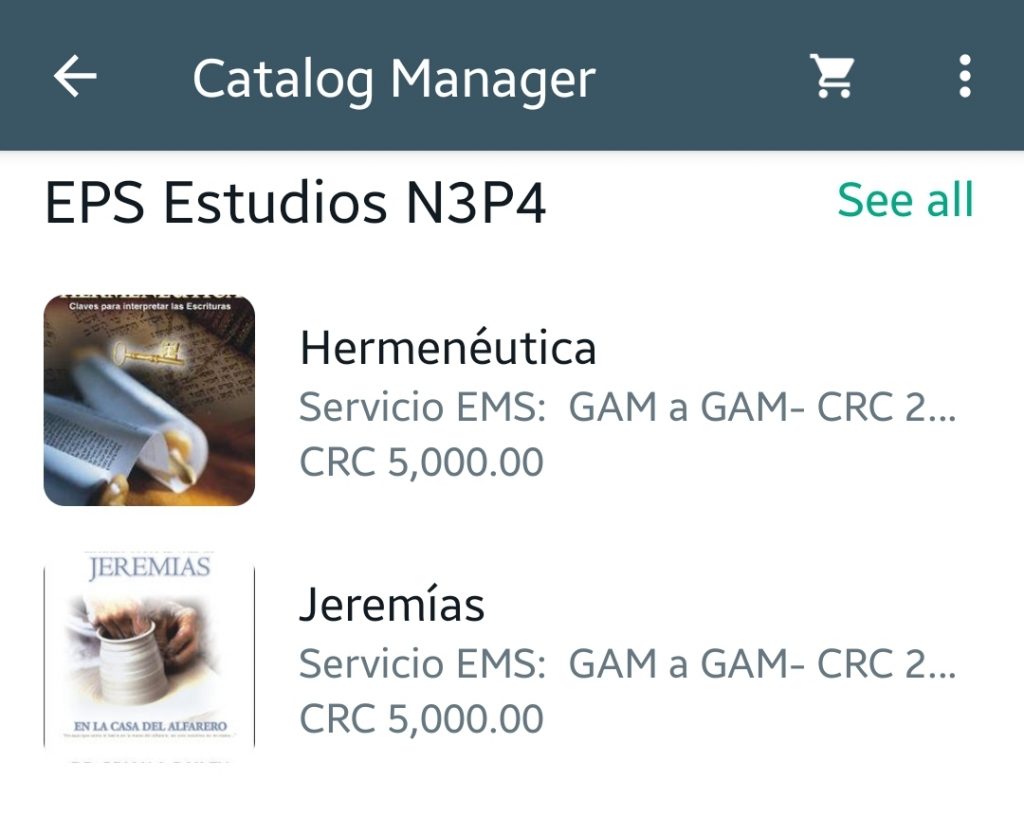Open the shopping cart

click(832, 76)
